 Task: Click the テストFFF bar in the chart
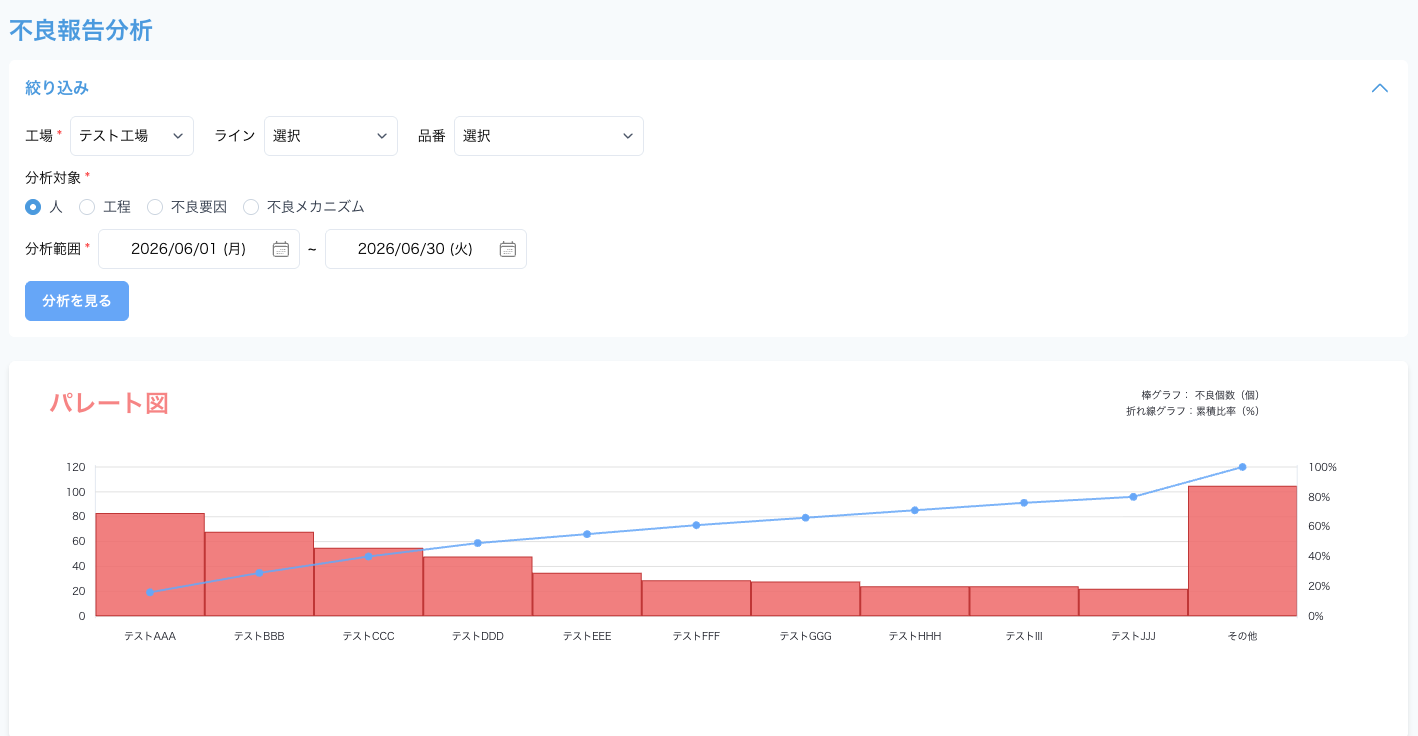tap(696, 598)
